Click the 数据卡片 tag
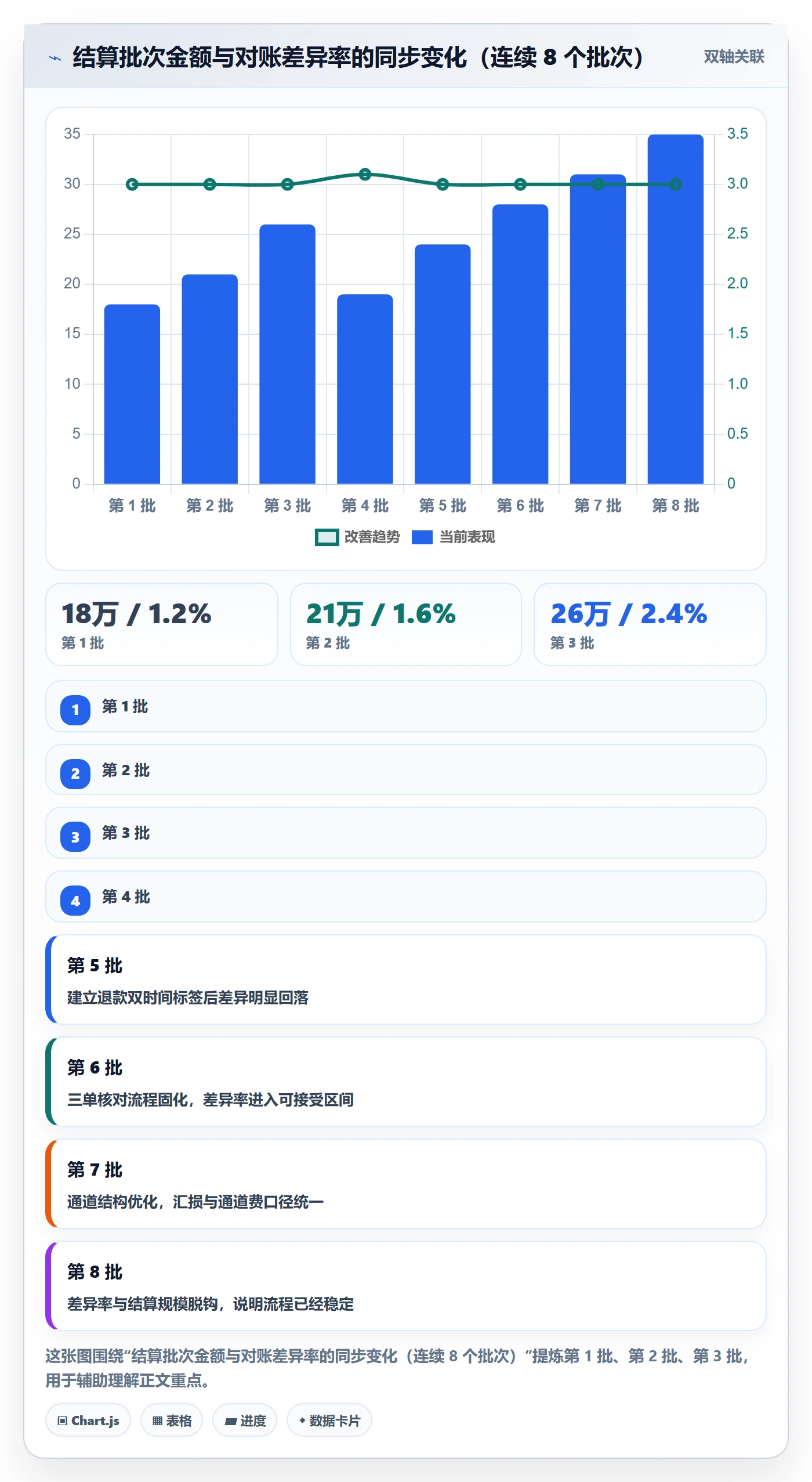Viewport: 812px width, 1482px height. 329,1420
